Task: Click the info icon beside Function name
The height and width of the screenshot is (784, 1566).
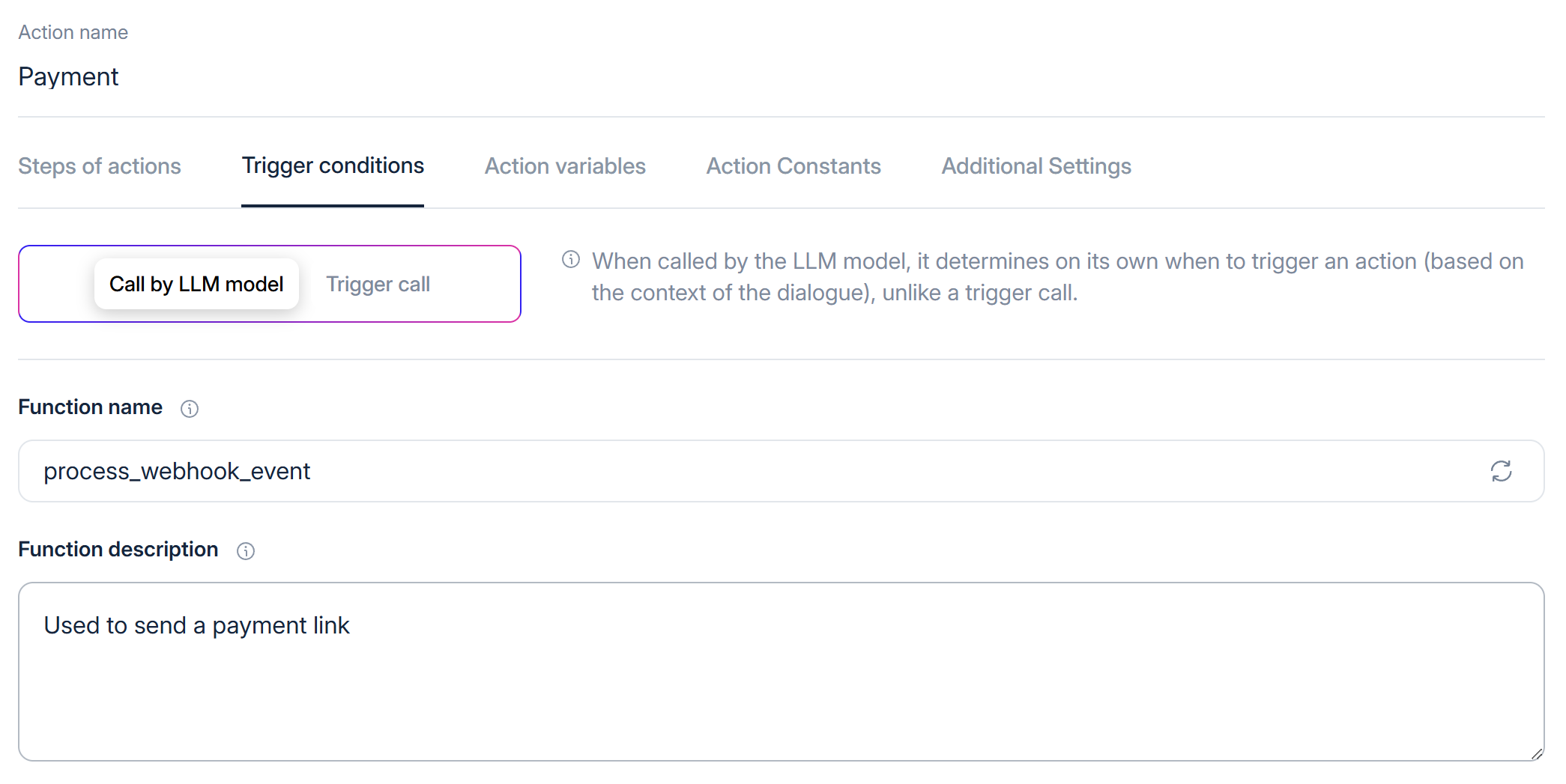Action: click(x=190, y=408)
